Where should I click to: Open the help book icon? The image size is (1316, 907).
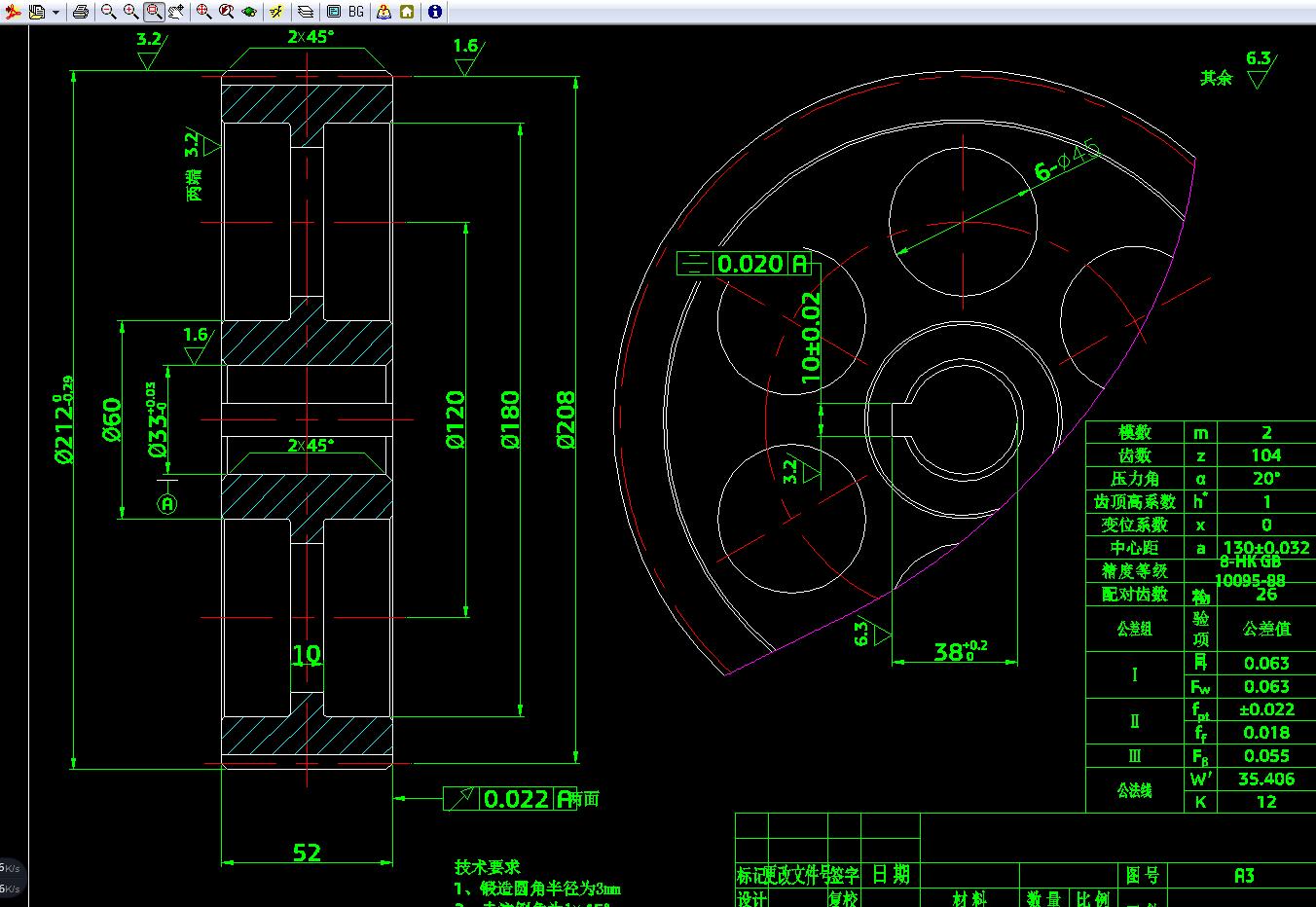[384, 12]
